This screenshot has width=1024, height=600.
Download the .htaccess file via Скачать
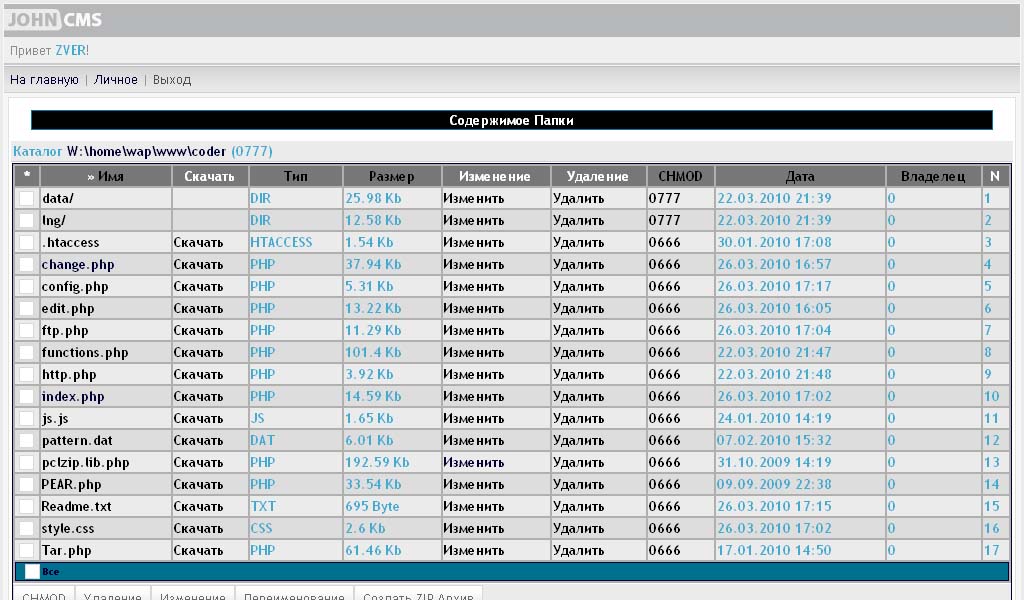(x=198, y=242)
